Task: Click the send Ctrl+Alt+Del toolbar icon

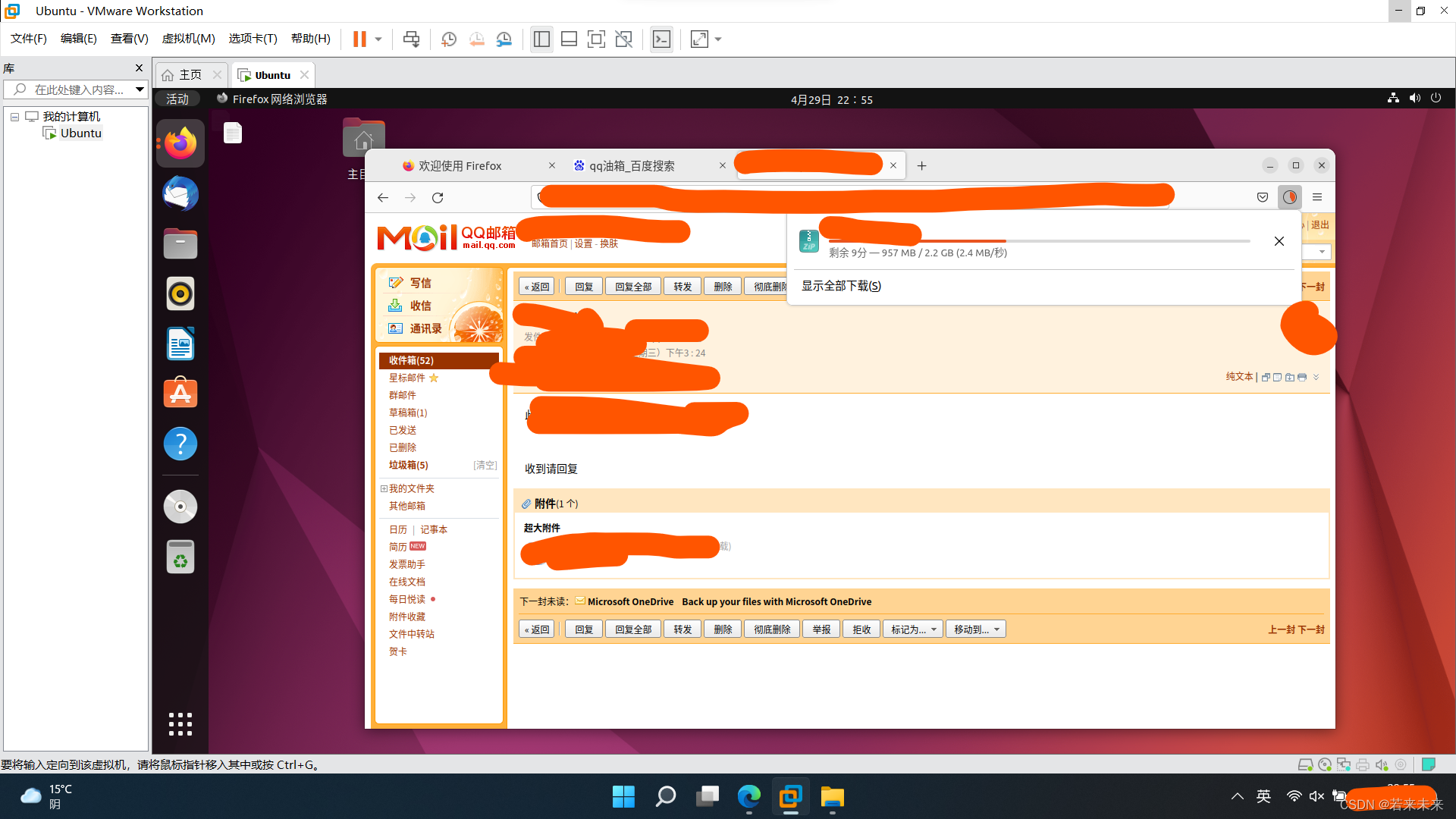Action: point(411,39)
